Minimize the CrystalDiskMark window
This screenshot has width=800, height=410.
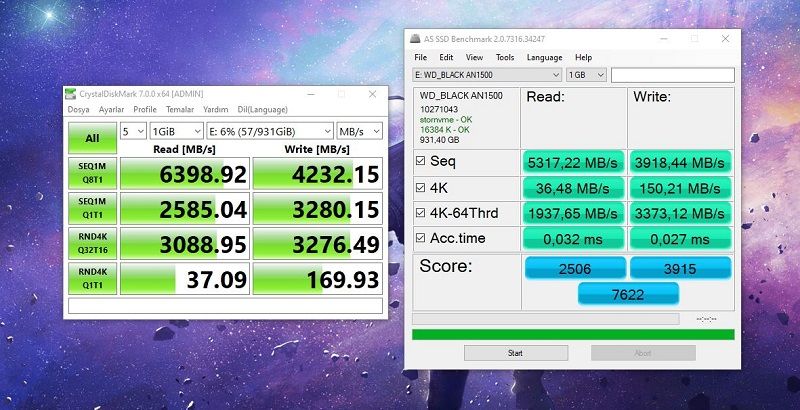click(x=311, y=94)
